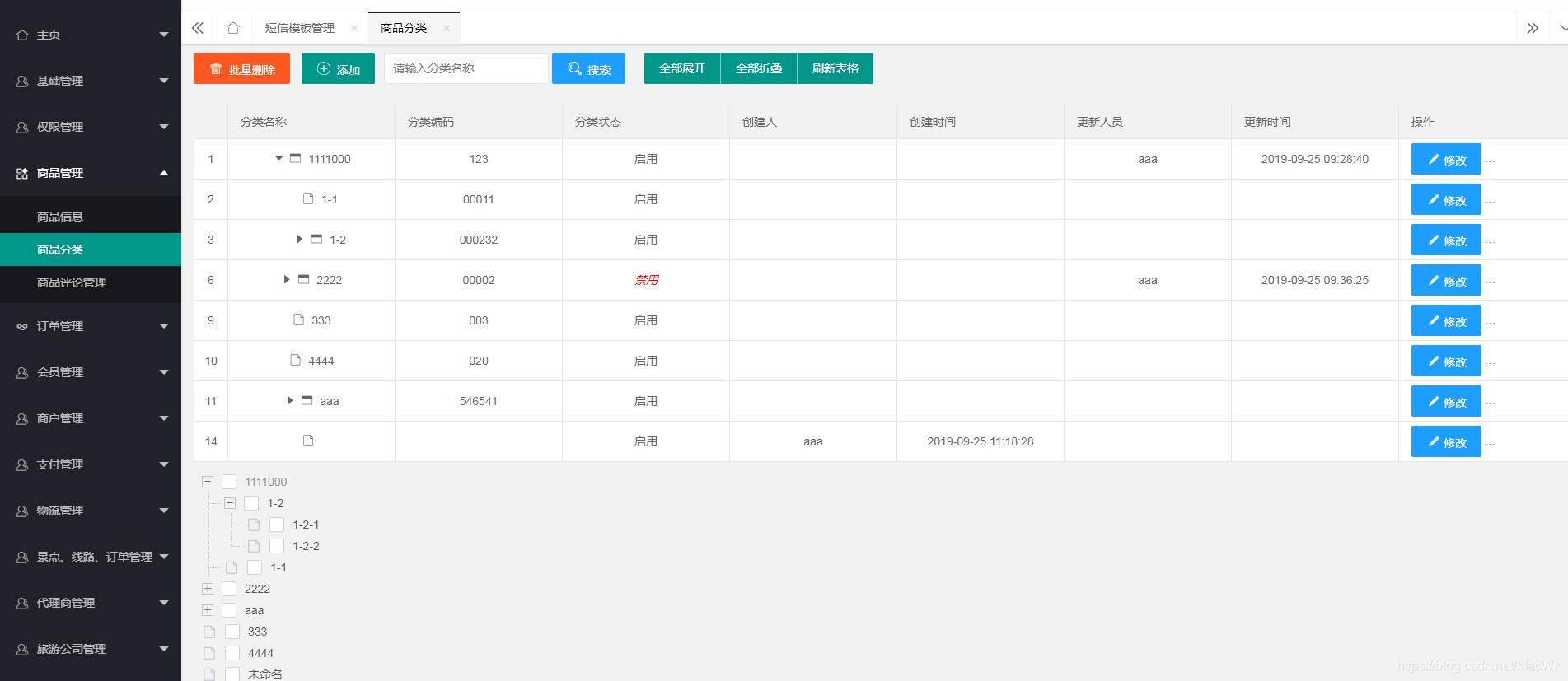Click the 物流管理 sidebar icon
1568x681 pixels.
(22, 511)
